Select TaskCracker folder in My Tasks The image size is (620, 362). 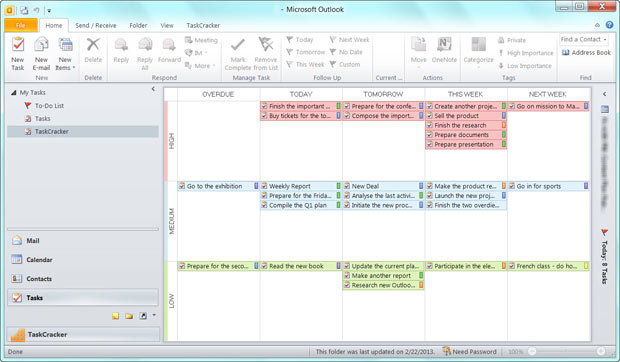(x=83, y=131)
